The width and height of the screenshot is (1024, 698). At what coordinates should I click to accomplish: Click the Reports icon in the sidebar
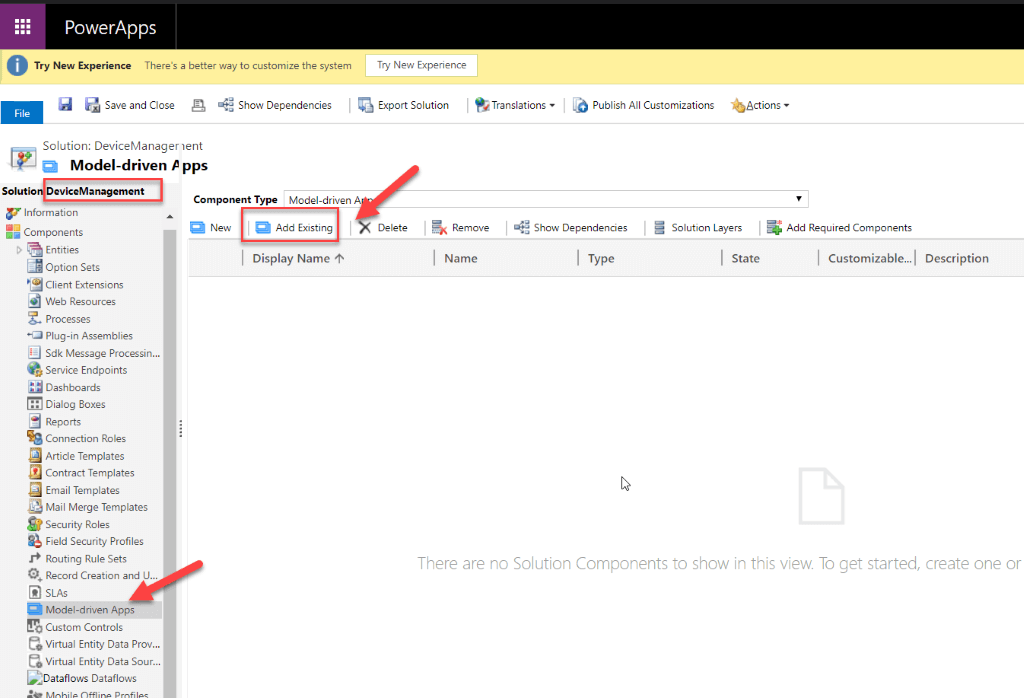click(35, 421)
